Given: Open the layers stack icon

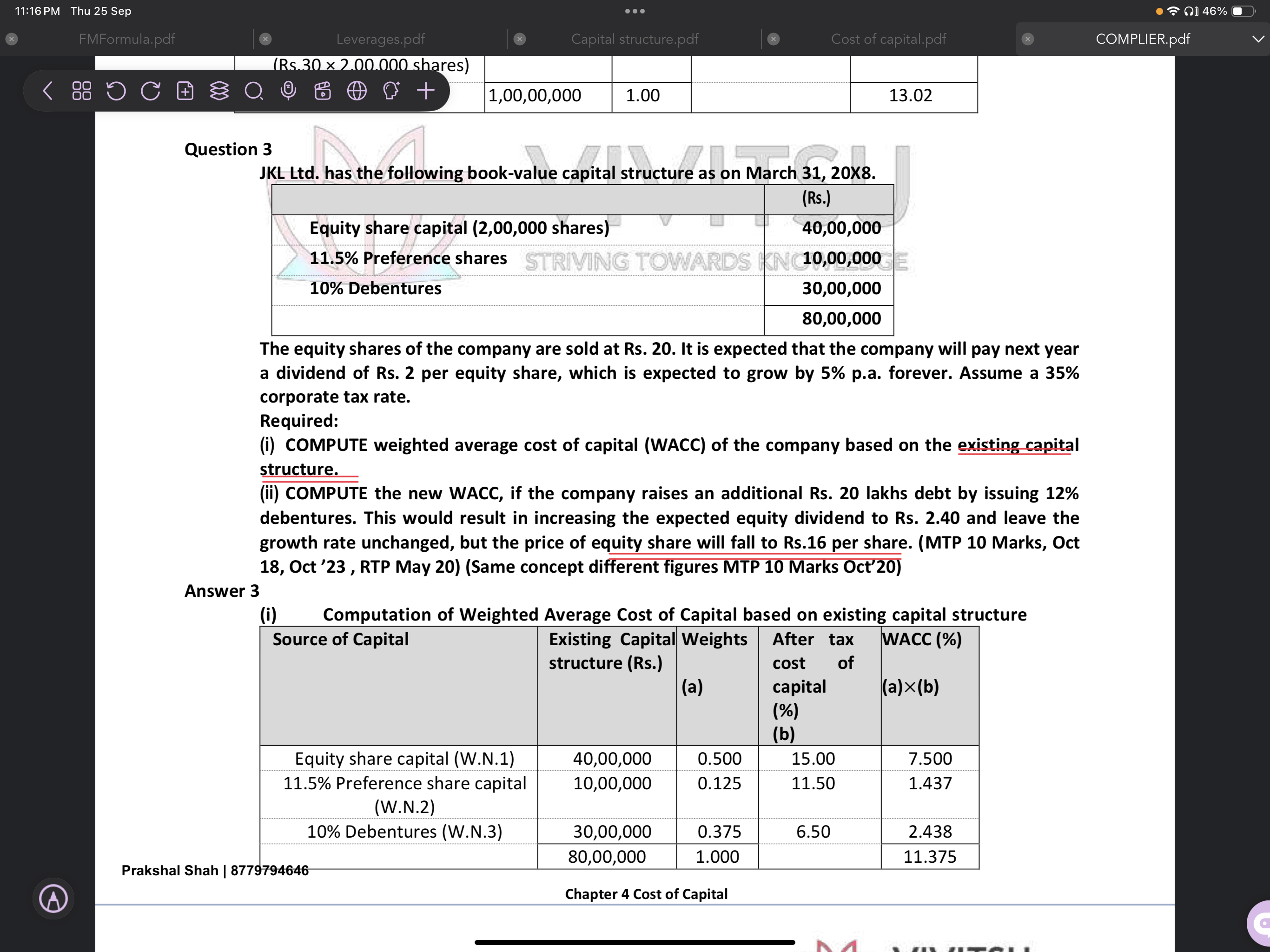Looking at the screenshot, I should (219, 91).
